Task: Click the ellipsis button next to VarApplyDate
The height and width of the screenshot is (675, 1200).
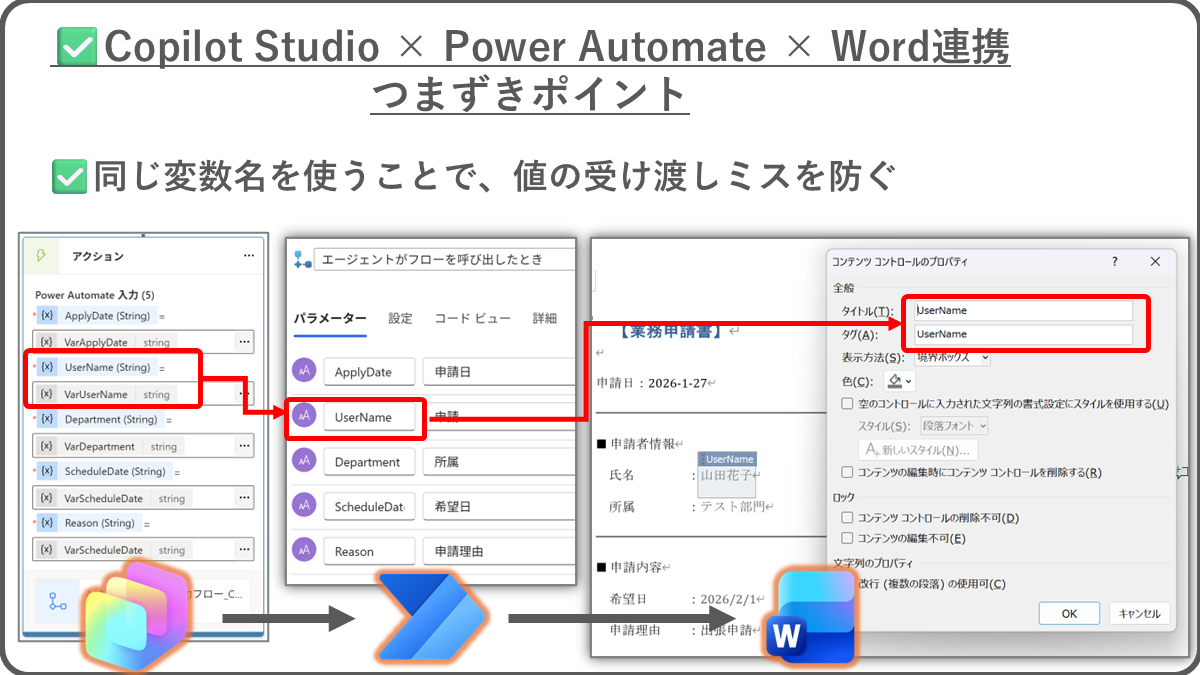Action: (x=243, y=342)
